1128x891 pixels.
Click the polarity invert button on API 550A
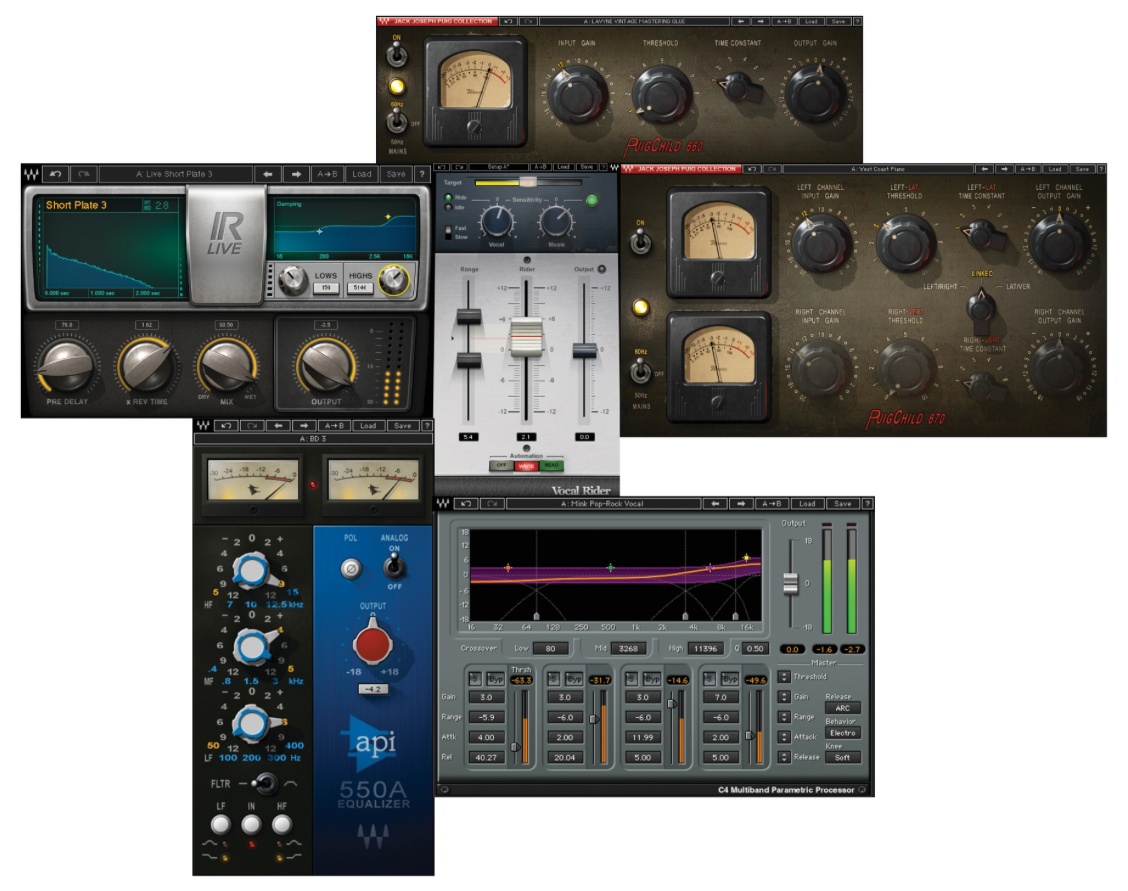tap(350, 568)
